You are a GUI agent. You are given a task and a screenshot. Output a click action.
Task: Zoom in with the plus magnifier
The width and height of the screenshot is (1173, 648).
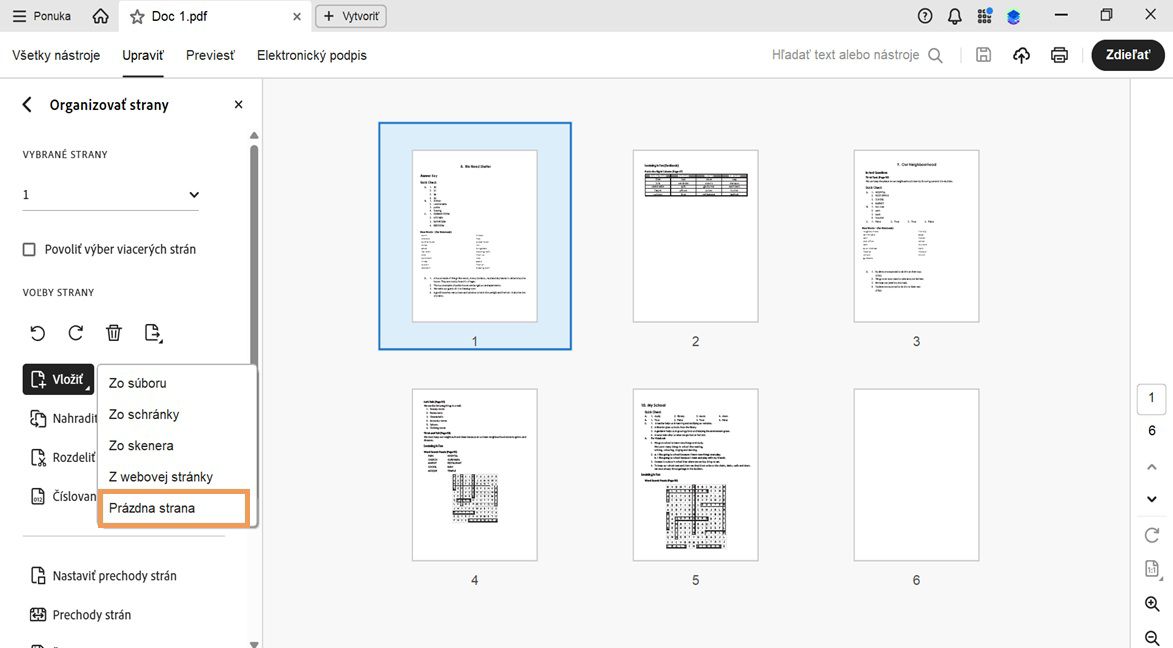pyautogui.click(x=1152, y=604)
